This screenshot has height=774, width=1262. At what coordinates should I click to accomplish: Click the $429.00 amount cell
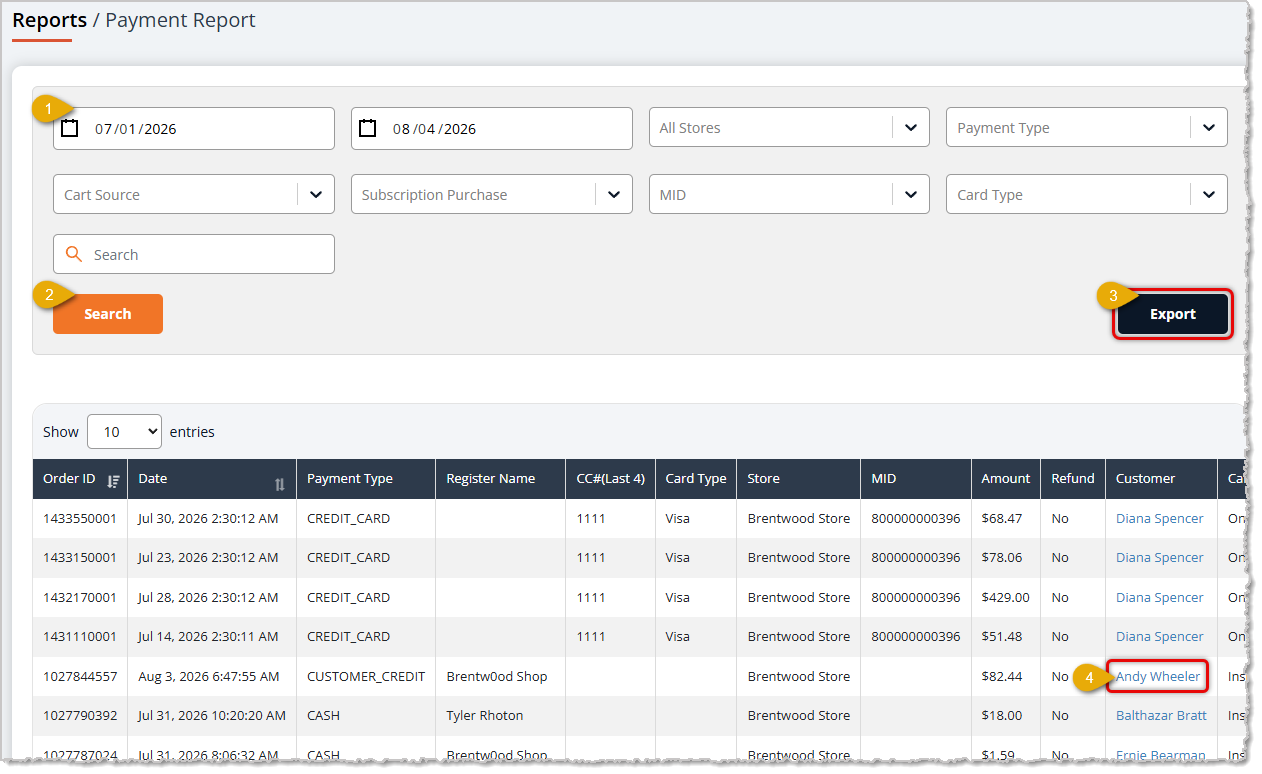tap(1006, 597)
